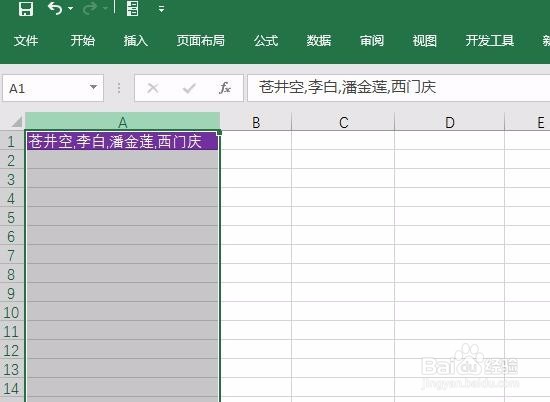Click the Insert Function fx icon
The height and width of the screenshot is (402, 550).
[x=224, y=88]
